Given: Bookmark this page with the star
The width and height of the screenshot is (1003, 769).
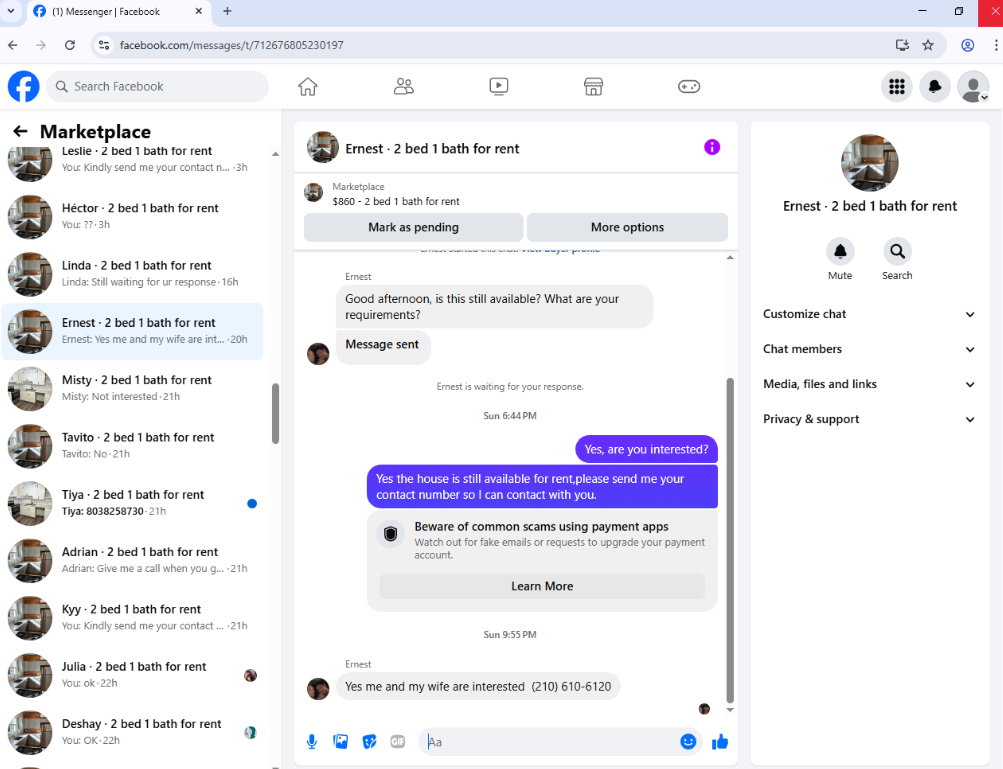Looking at the screenshot, I should tap(928, 45).
